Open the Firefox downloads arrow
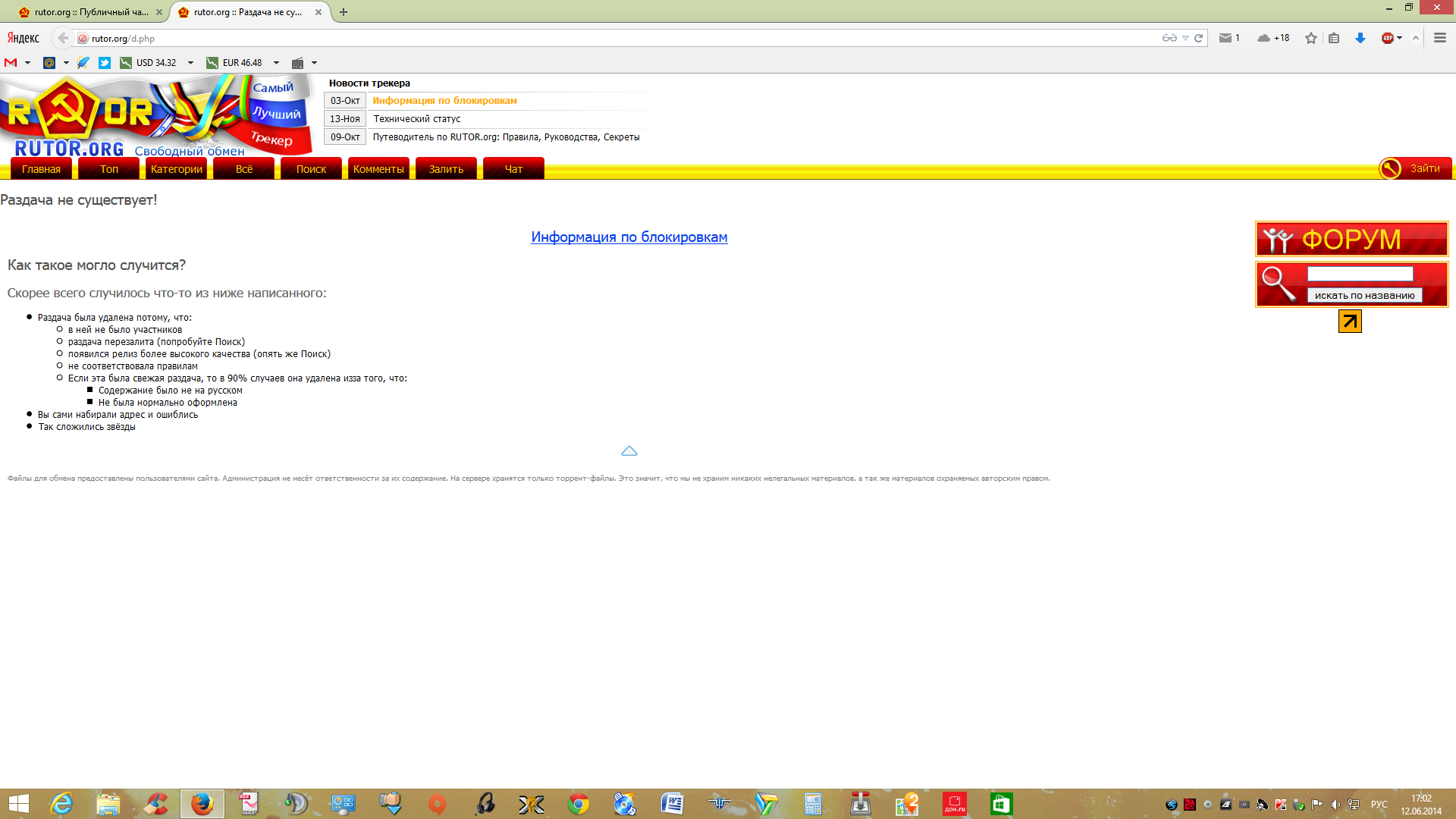Viewport: 1456px width, 819px height. tap(1360, 38)
